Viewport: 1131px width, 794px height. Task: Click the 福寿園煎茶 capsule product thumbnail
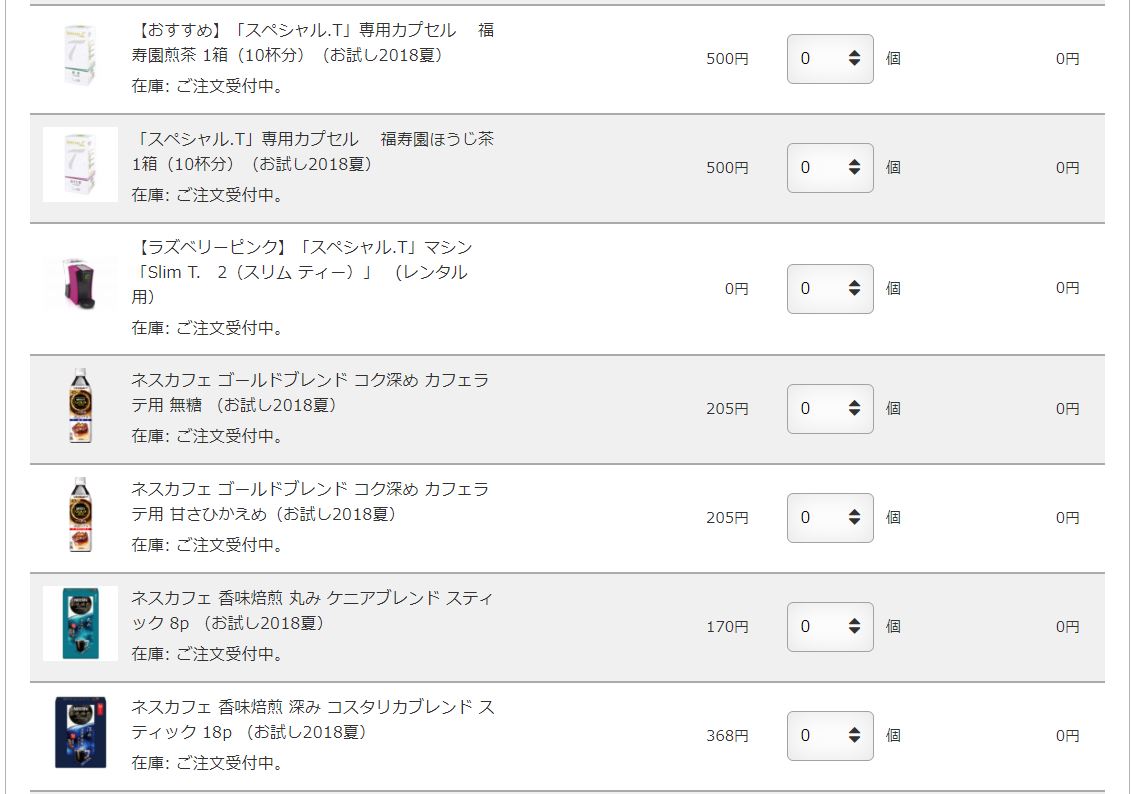pos(80,56)
